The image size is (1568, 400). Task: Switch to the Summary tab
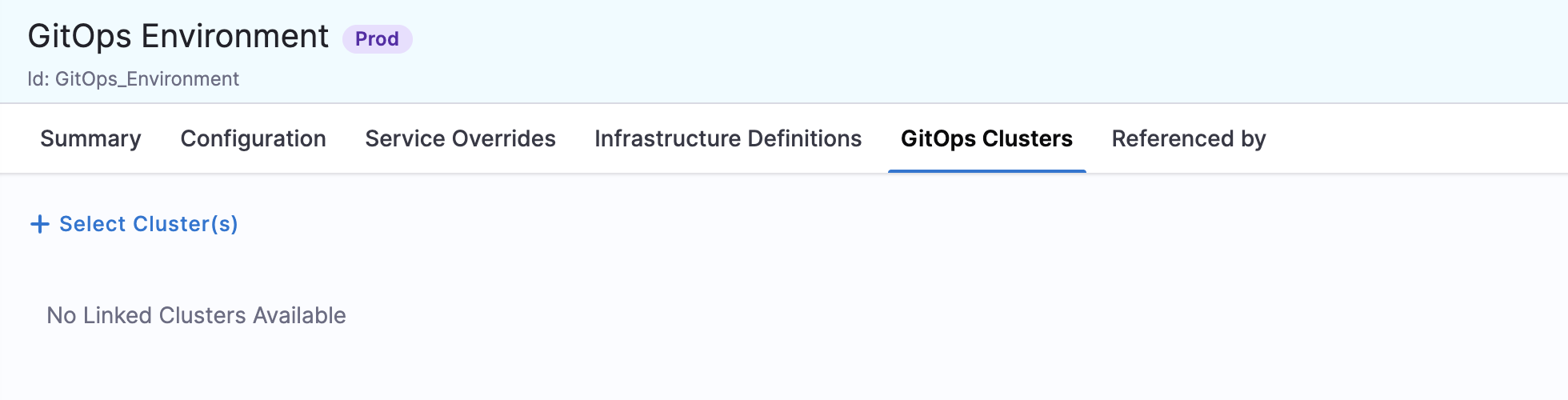[x=90, y=138]
